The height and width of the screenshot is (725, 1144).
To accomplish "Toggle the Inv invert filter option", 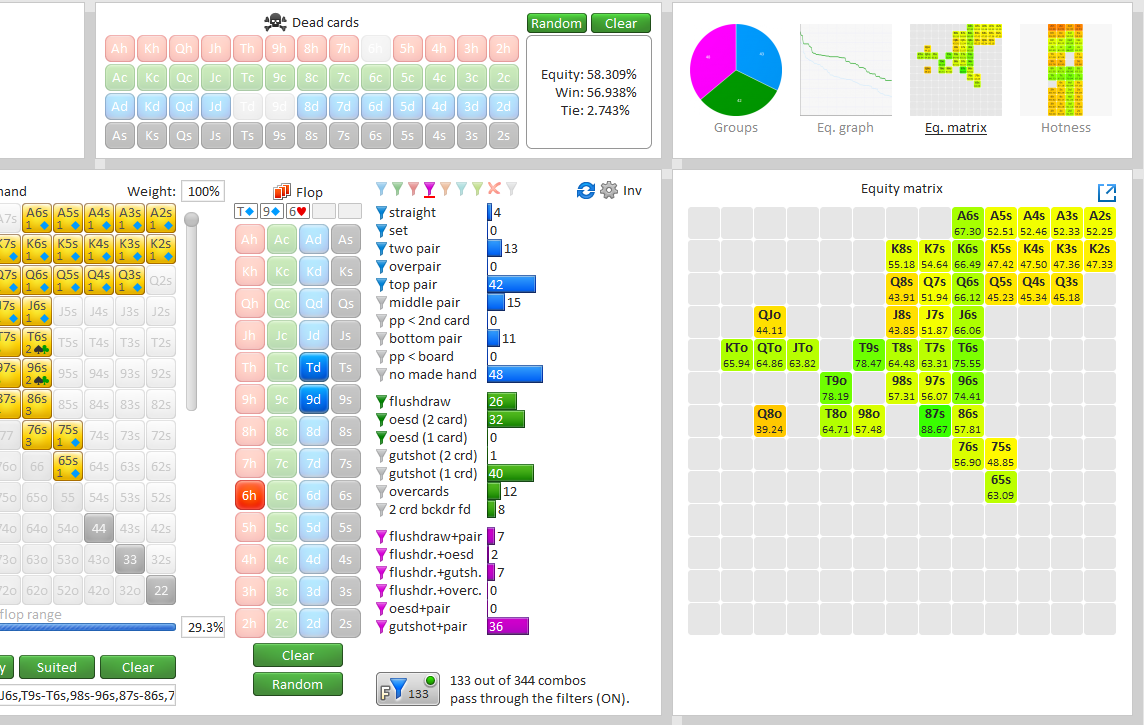I will (x=632, y=190).
